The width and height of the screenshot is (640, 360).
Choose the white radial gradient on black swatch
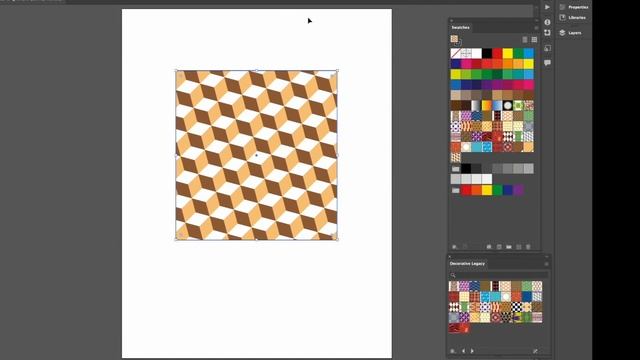pos(508,105)
